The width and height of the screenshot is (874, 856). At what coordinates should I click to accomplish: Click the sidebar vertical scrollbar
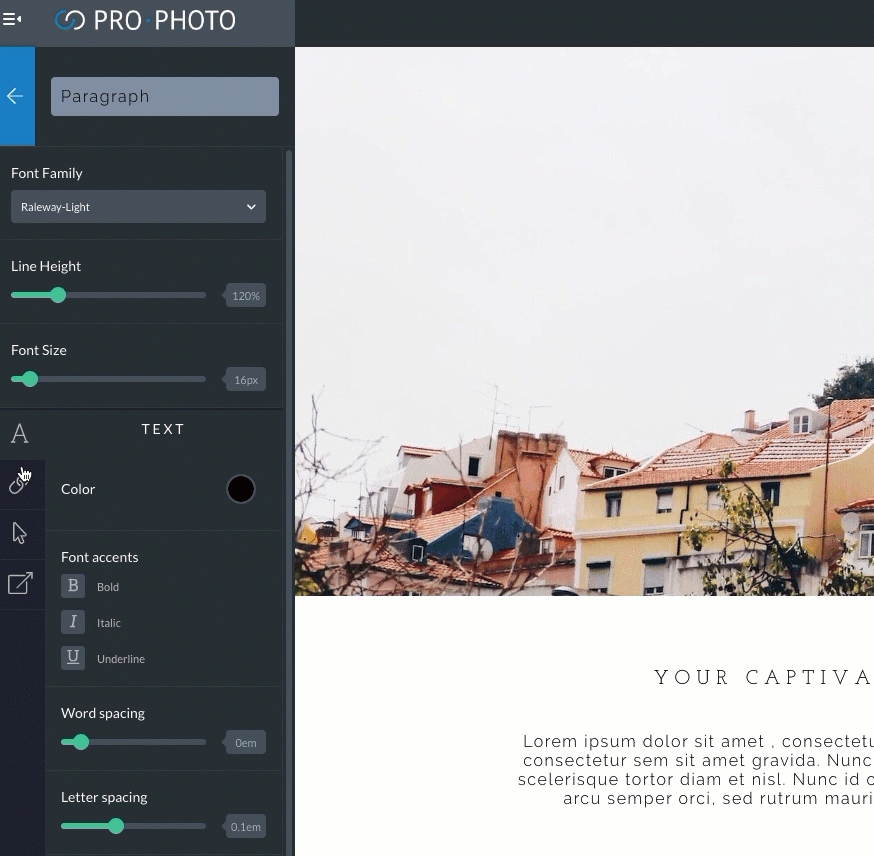289,502
